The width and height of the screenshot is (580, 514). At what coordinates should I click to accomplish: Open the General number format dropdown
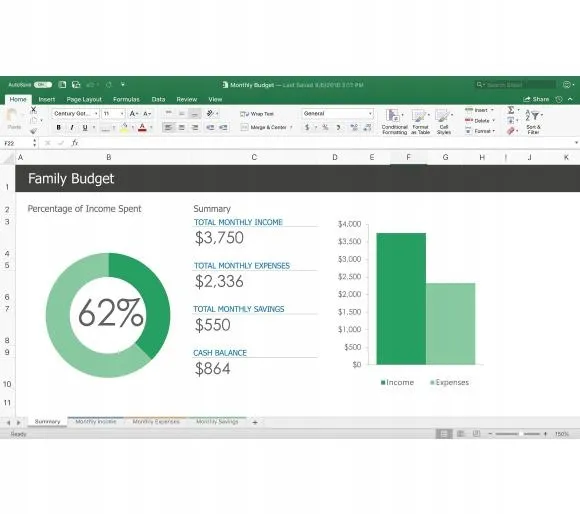337,114
